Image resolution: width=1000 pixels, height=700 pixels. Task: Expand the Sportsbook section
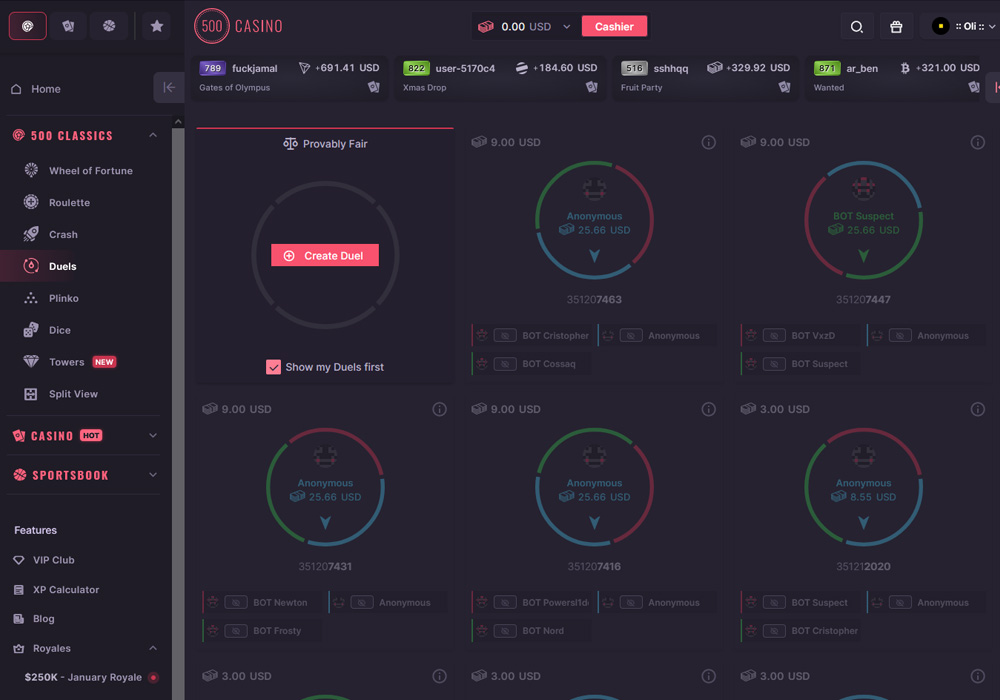[x=153, y=475]
